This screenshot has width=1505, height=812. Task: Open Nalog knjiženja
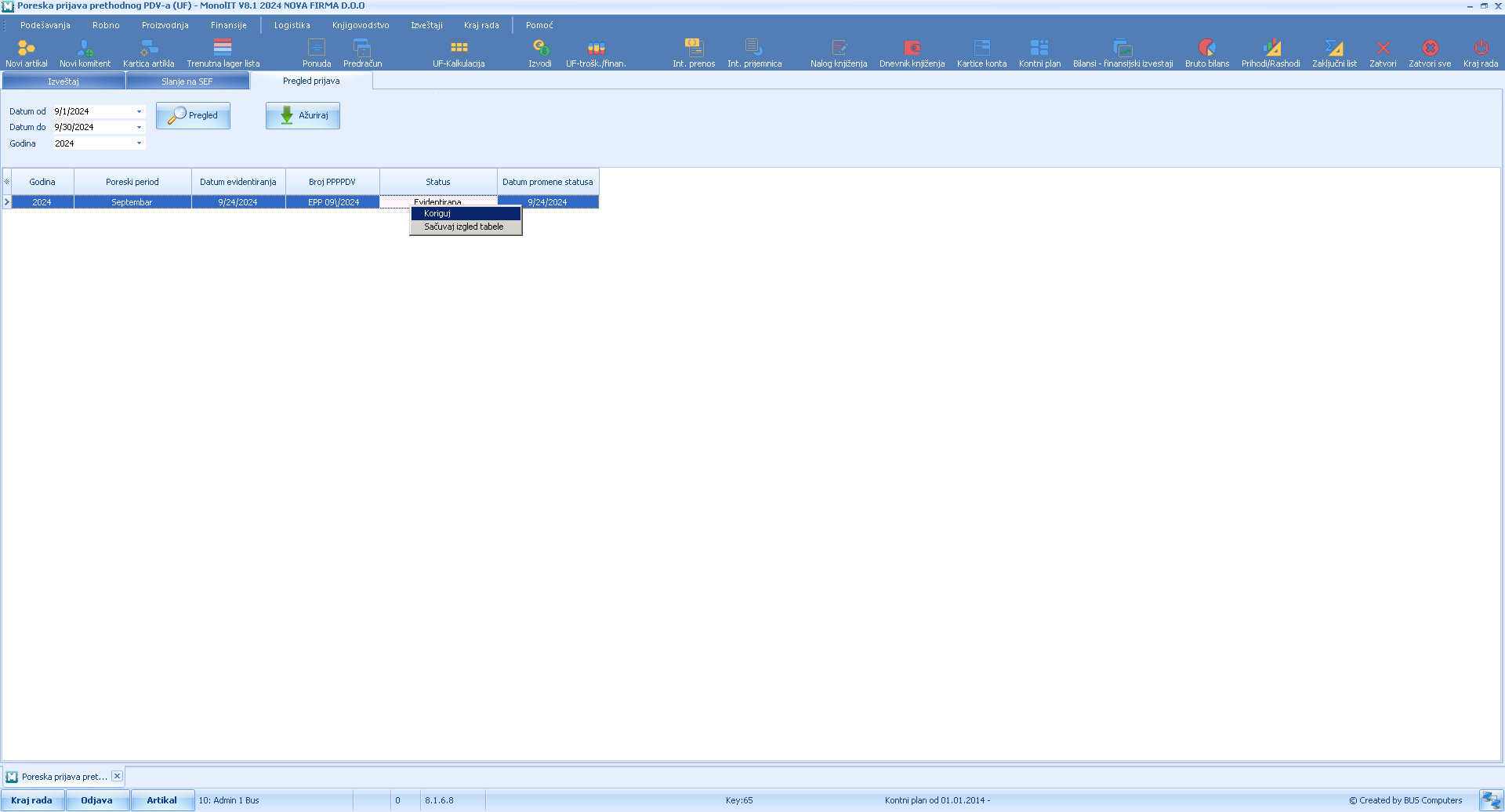[x=839, y=53]
